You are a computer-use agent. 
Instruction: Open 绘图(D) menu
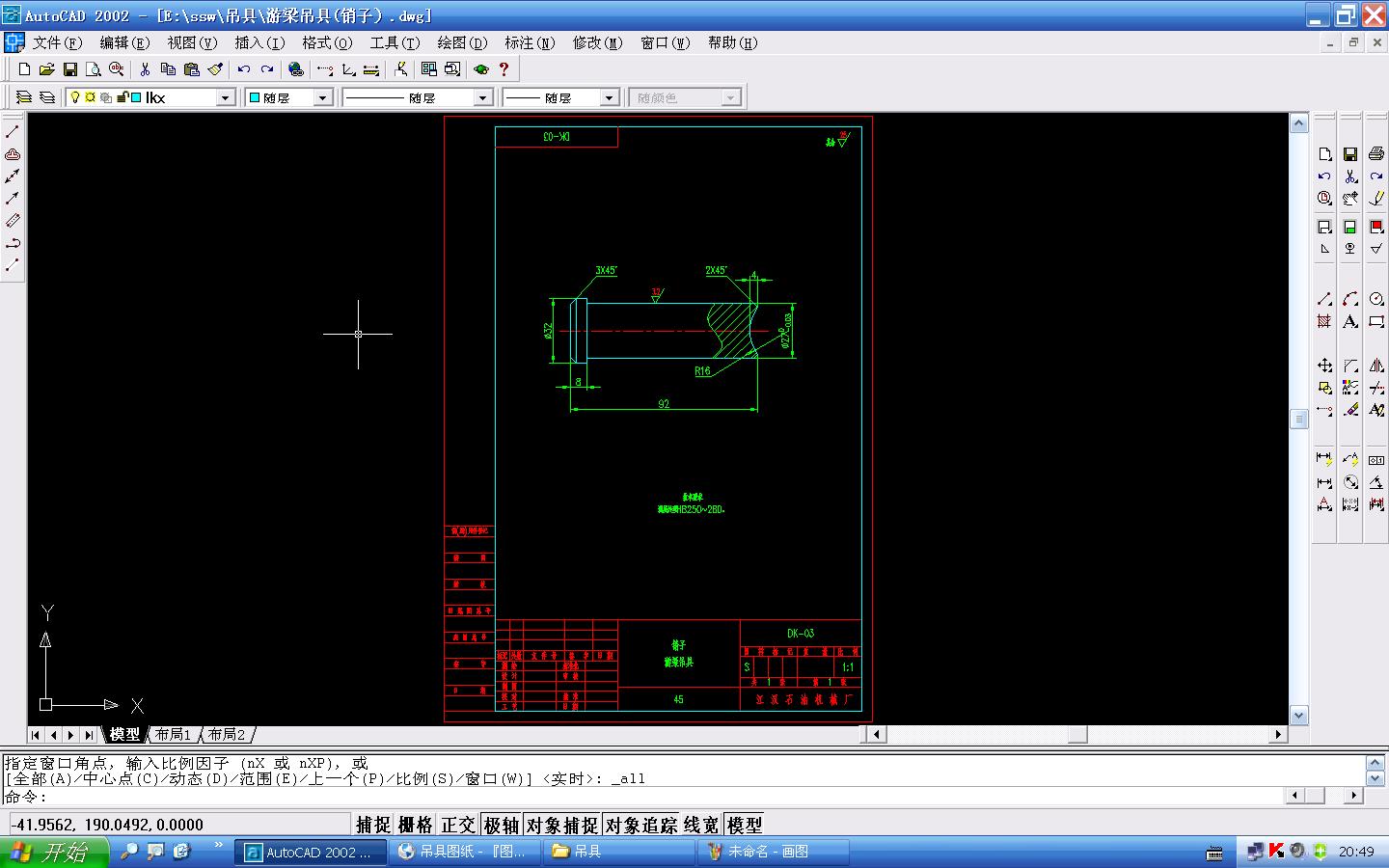[462, 42]
